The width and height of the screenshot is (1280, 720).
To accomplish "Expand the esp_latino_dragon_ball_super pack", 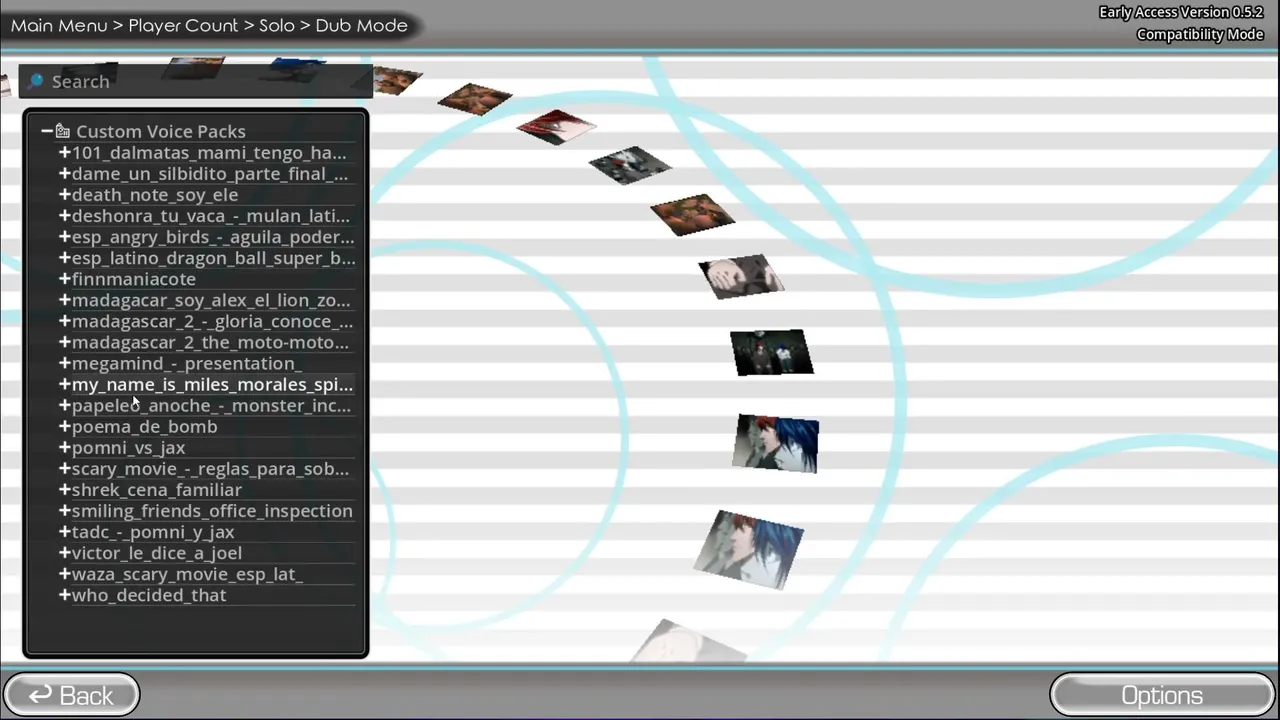I will 65,257.
